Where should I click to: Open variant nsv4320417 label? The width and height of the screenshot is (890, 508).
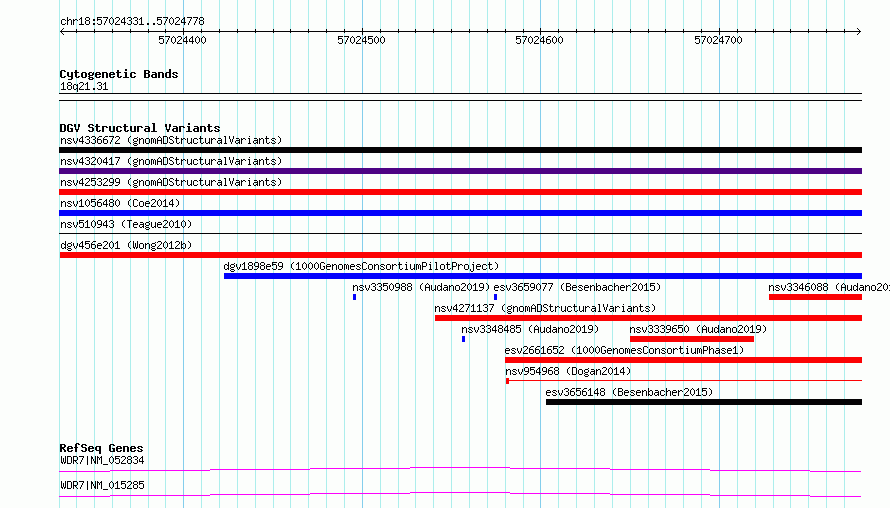(x=171, y=161)
